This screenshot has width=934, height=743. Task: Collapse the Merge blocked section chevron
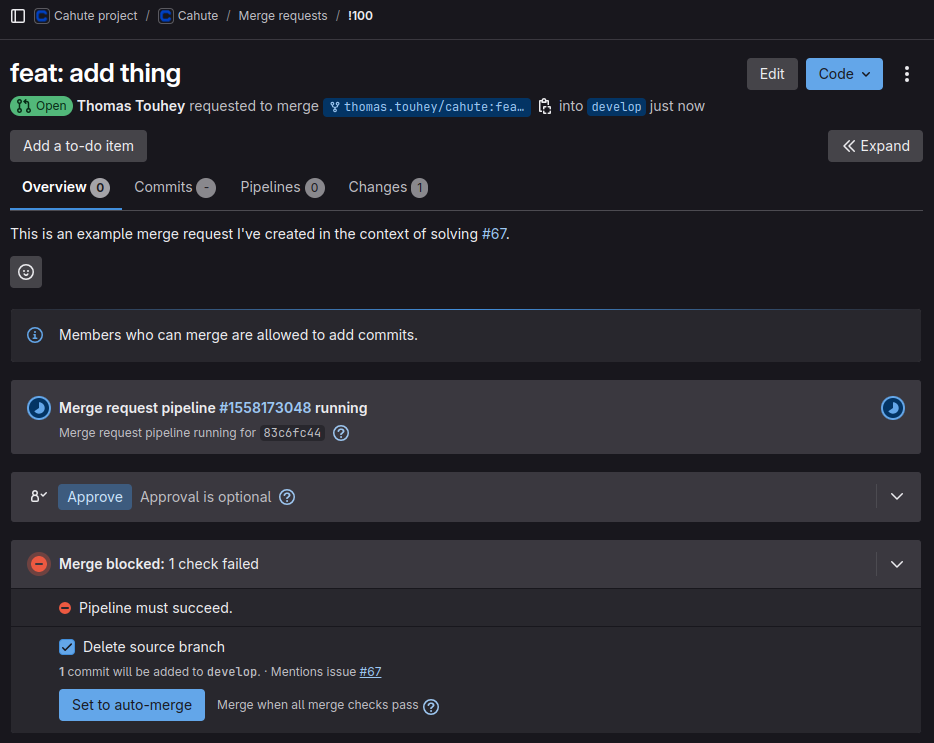click(897, 564)
